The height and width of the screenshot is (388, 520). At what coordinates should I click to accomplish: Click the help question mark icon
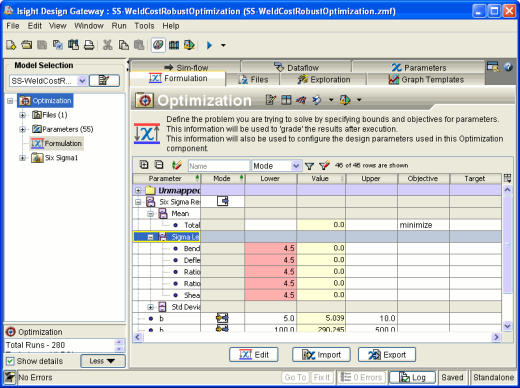coord(508,67)
